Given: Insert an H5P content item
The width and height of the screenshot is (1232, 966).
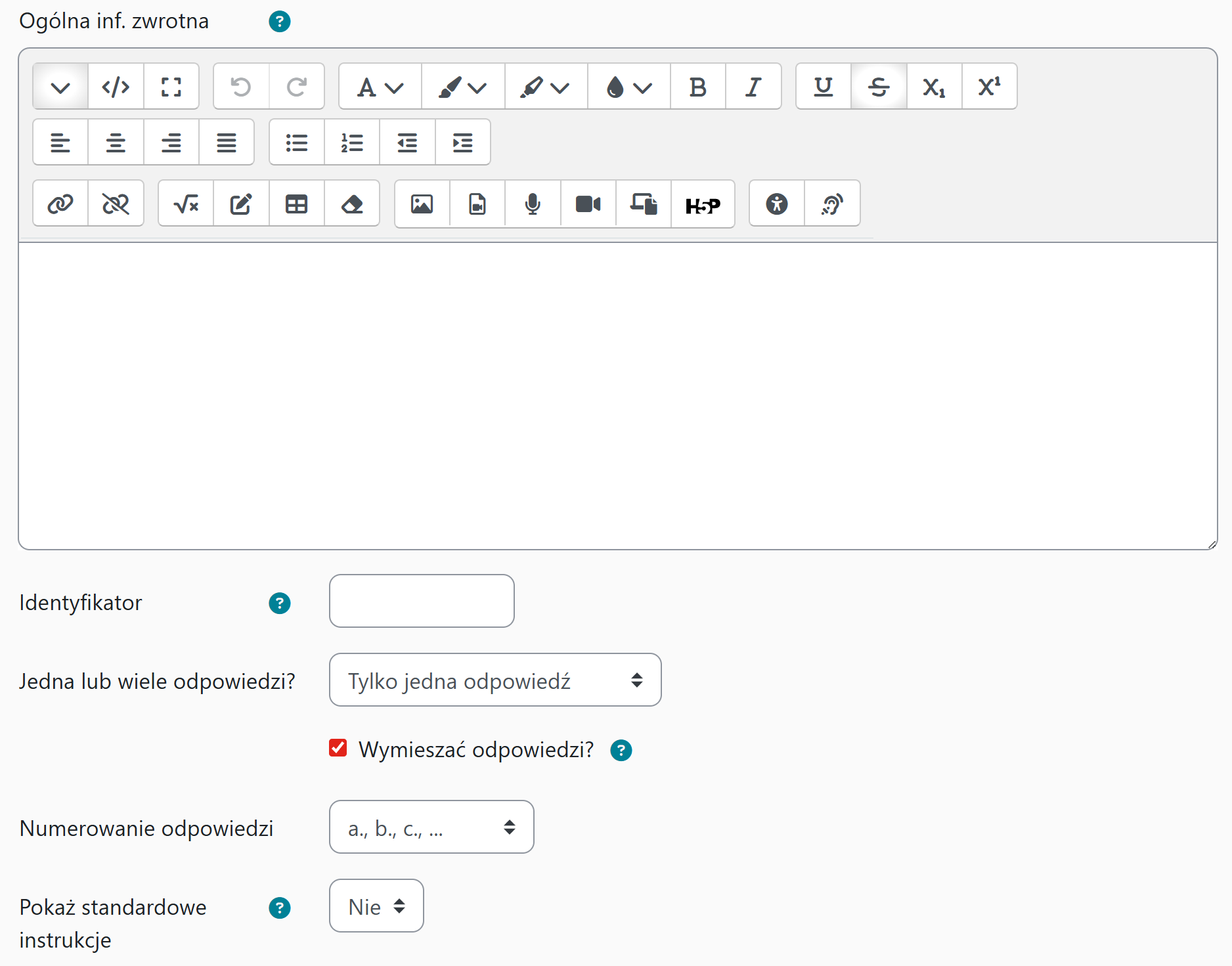Looking at the screenshot, I should (702, 205).
